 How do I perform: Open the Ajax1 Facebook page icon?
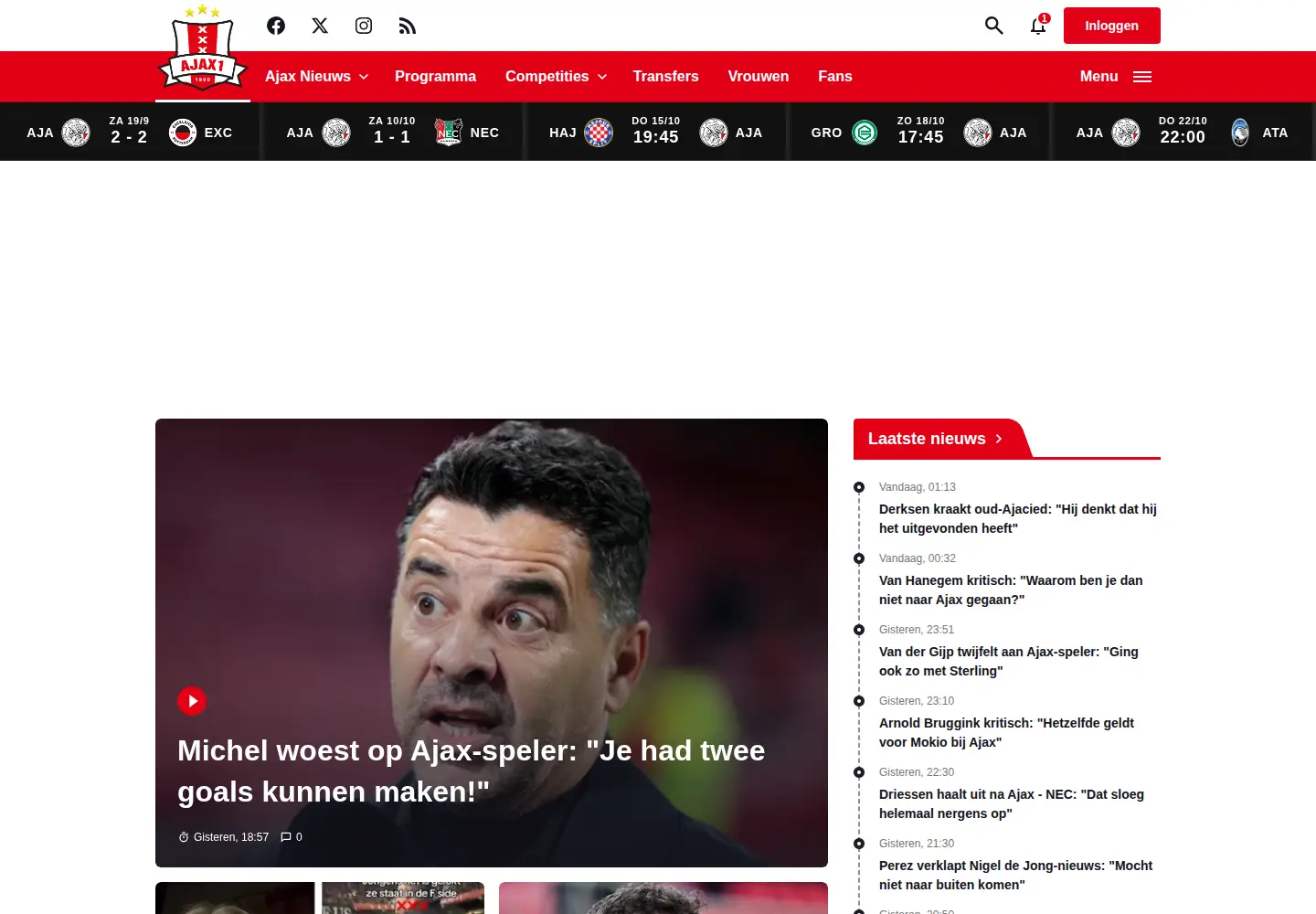coord(276,26)
